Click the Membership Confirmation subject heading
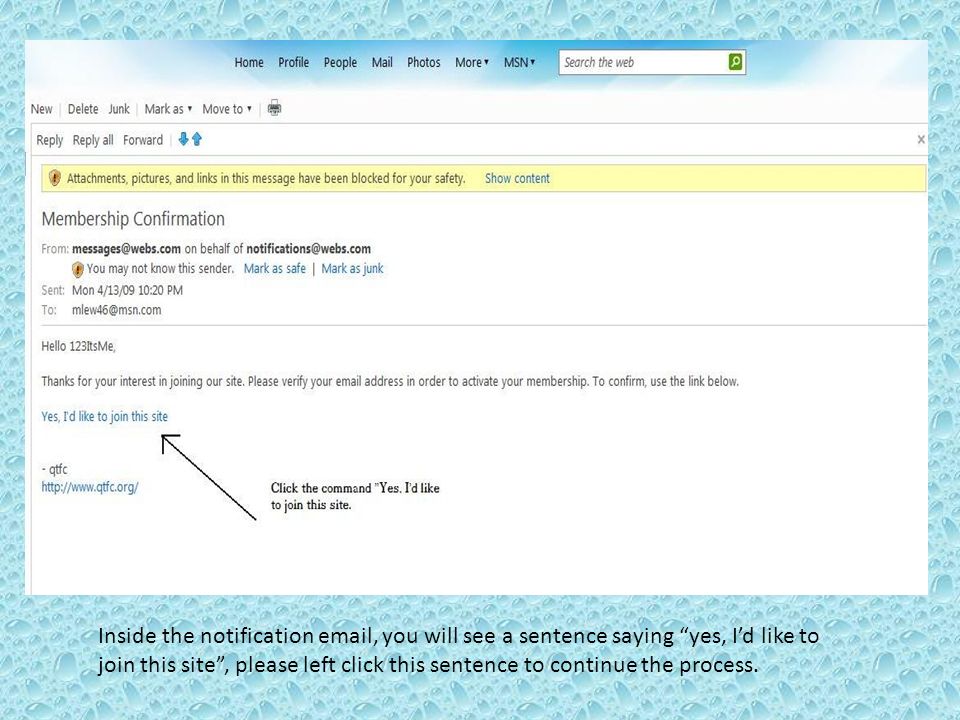960x720 pixels. [x=133, y=219]
